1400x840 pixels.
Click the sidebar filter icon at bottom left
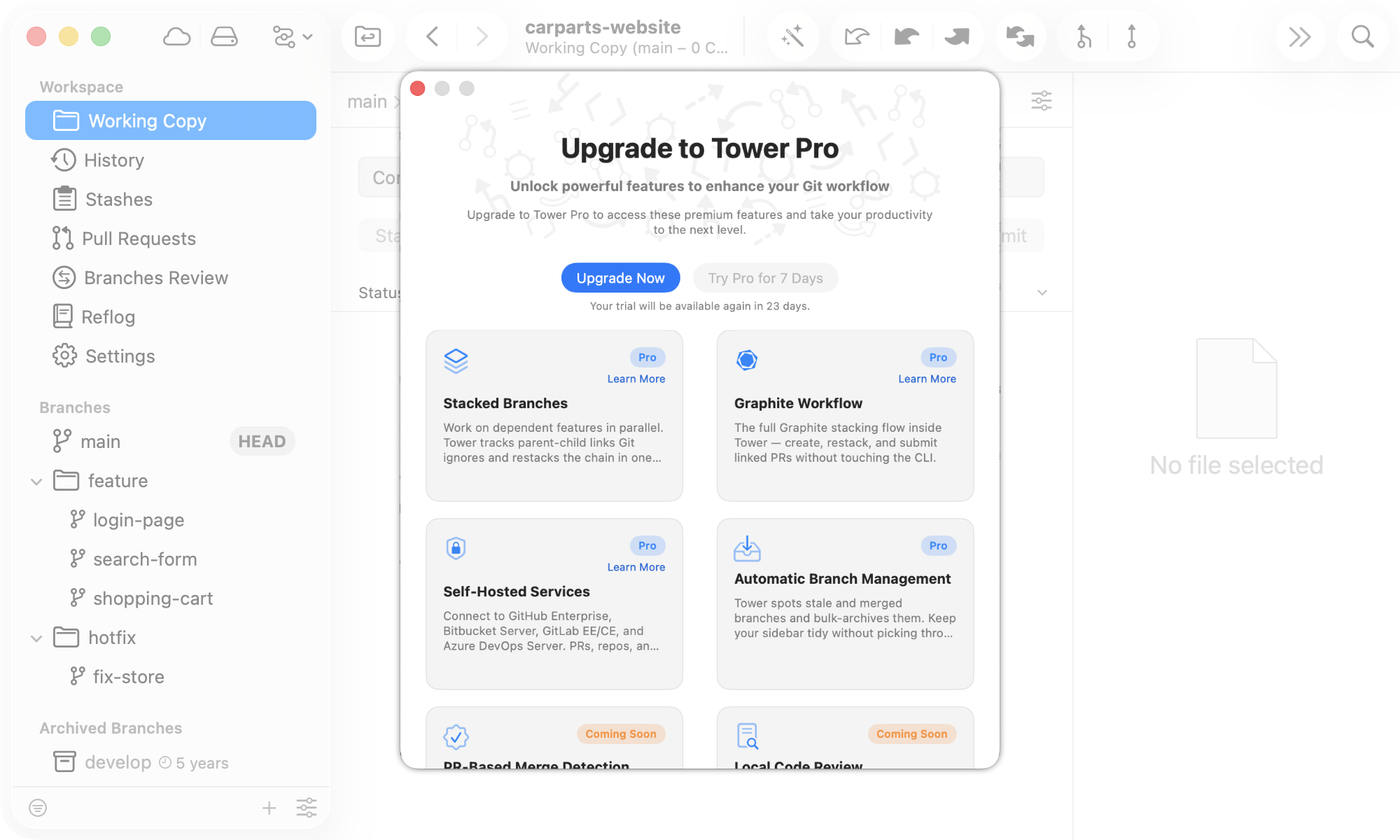coord(38,808)
